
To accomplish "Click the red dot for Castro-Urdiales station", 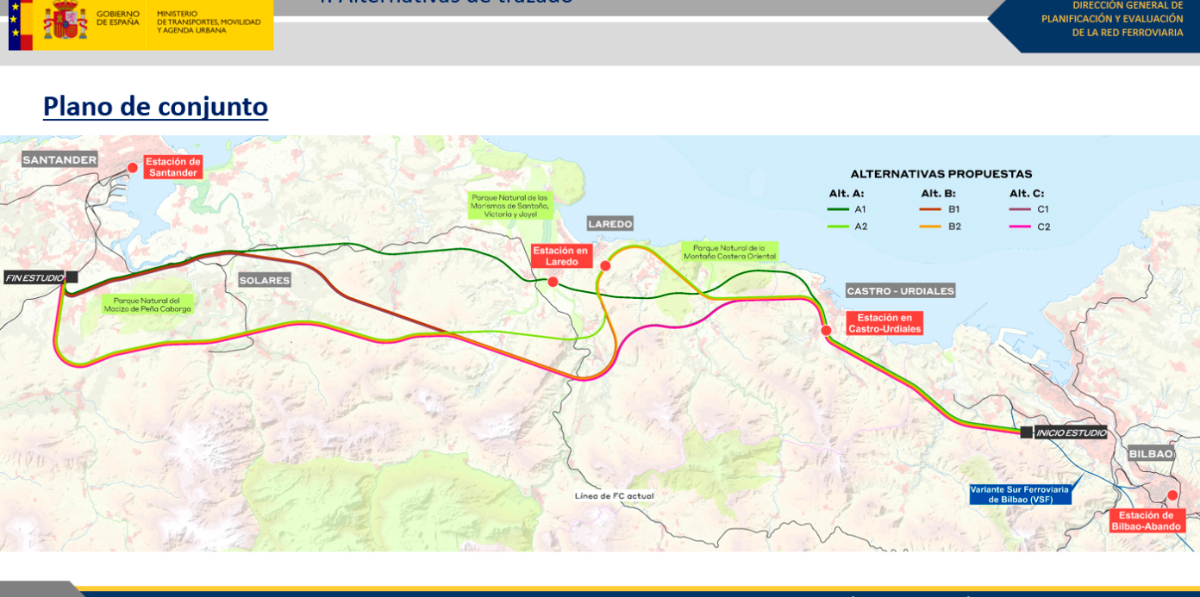I will [826, 331].
